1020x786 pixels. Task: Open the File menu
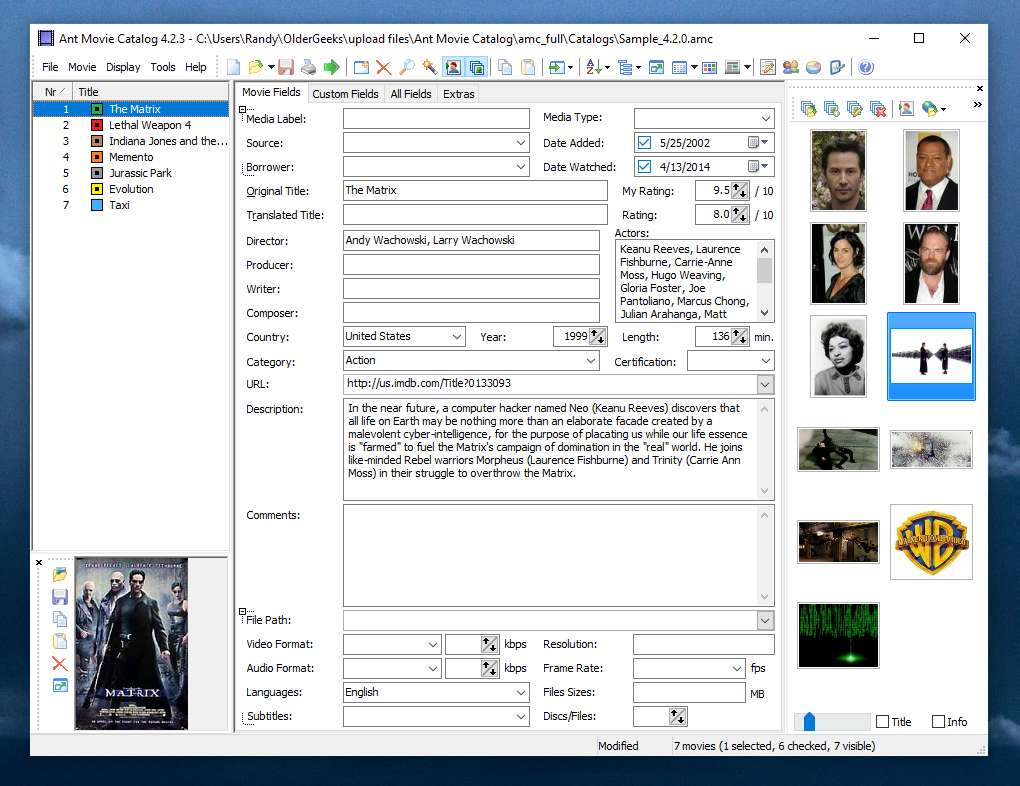click(50, 67)
